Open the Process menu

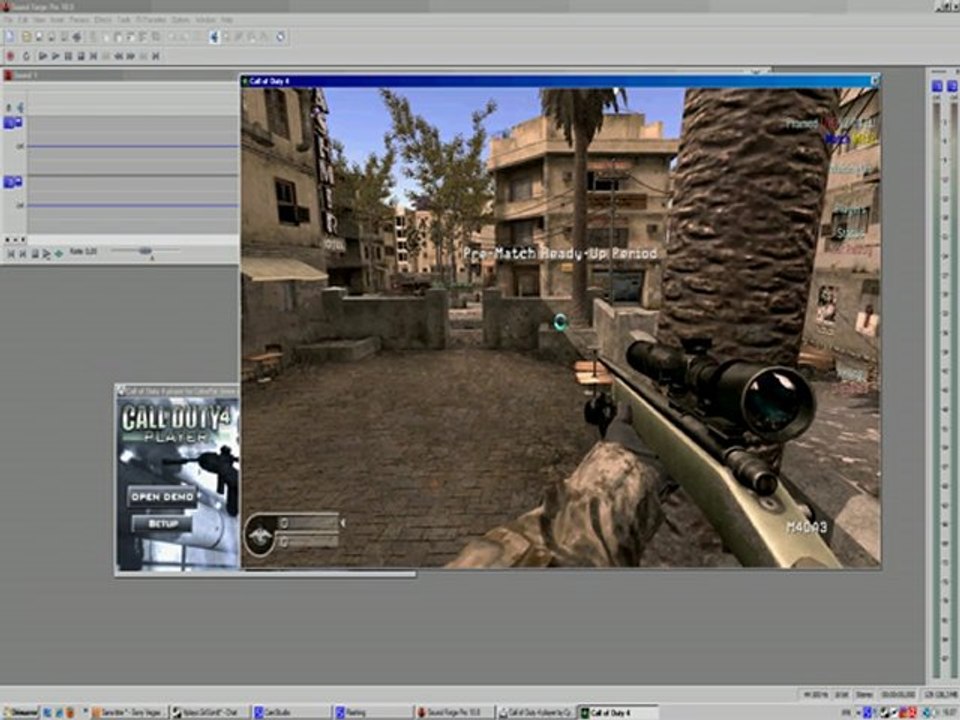[79, 20]
